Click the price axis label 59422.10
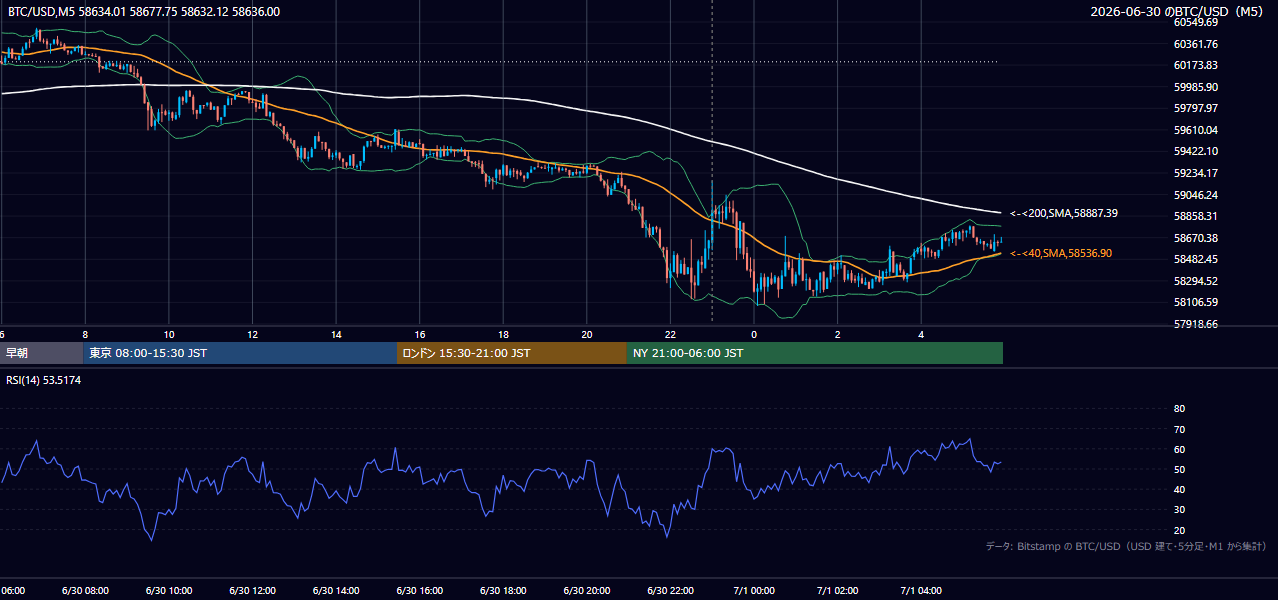Screen dimensions: 1278x600 1196,151
